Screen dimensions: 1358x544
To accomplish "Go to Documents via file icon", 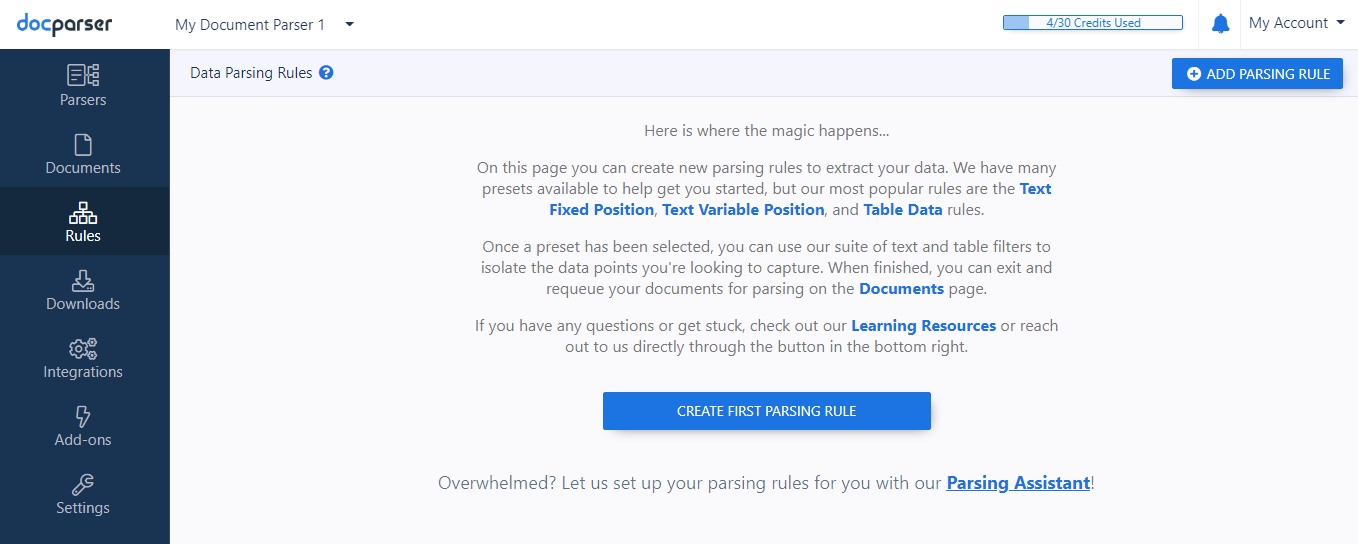I will click(x=83, y=144).
